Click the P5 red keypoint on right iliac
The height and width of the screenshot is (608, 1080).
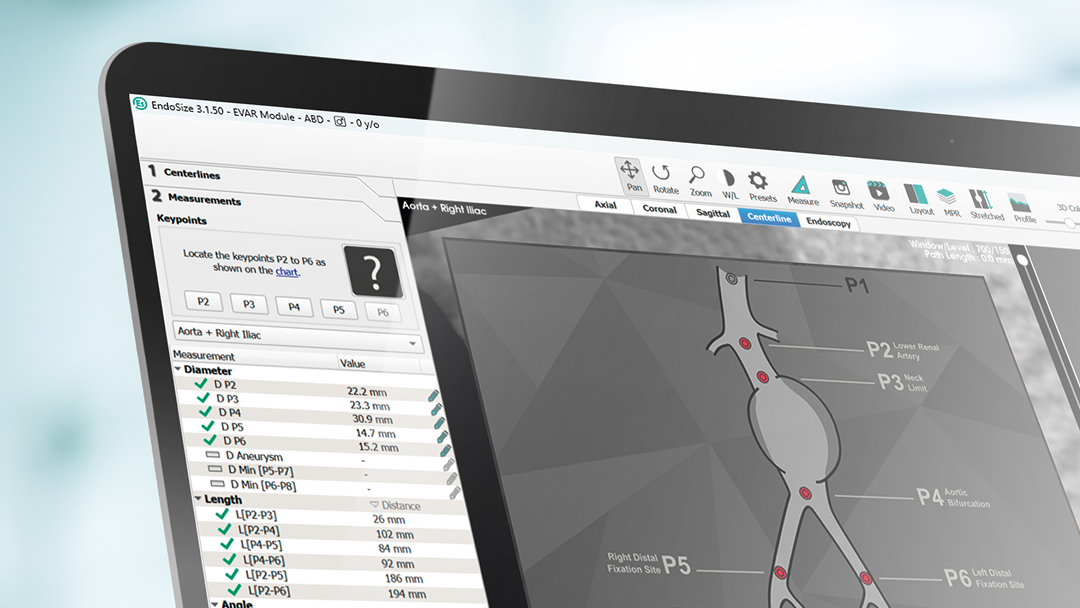(780, 572)
